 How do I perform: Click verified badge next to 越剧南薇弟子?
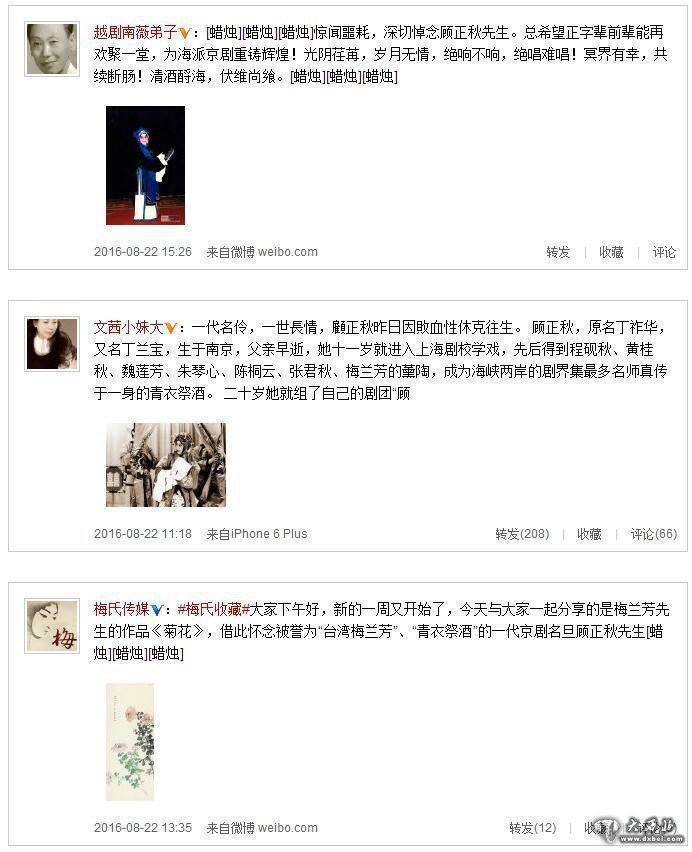(184, 34)
